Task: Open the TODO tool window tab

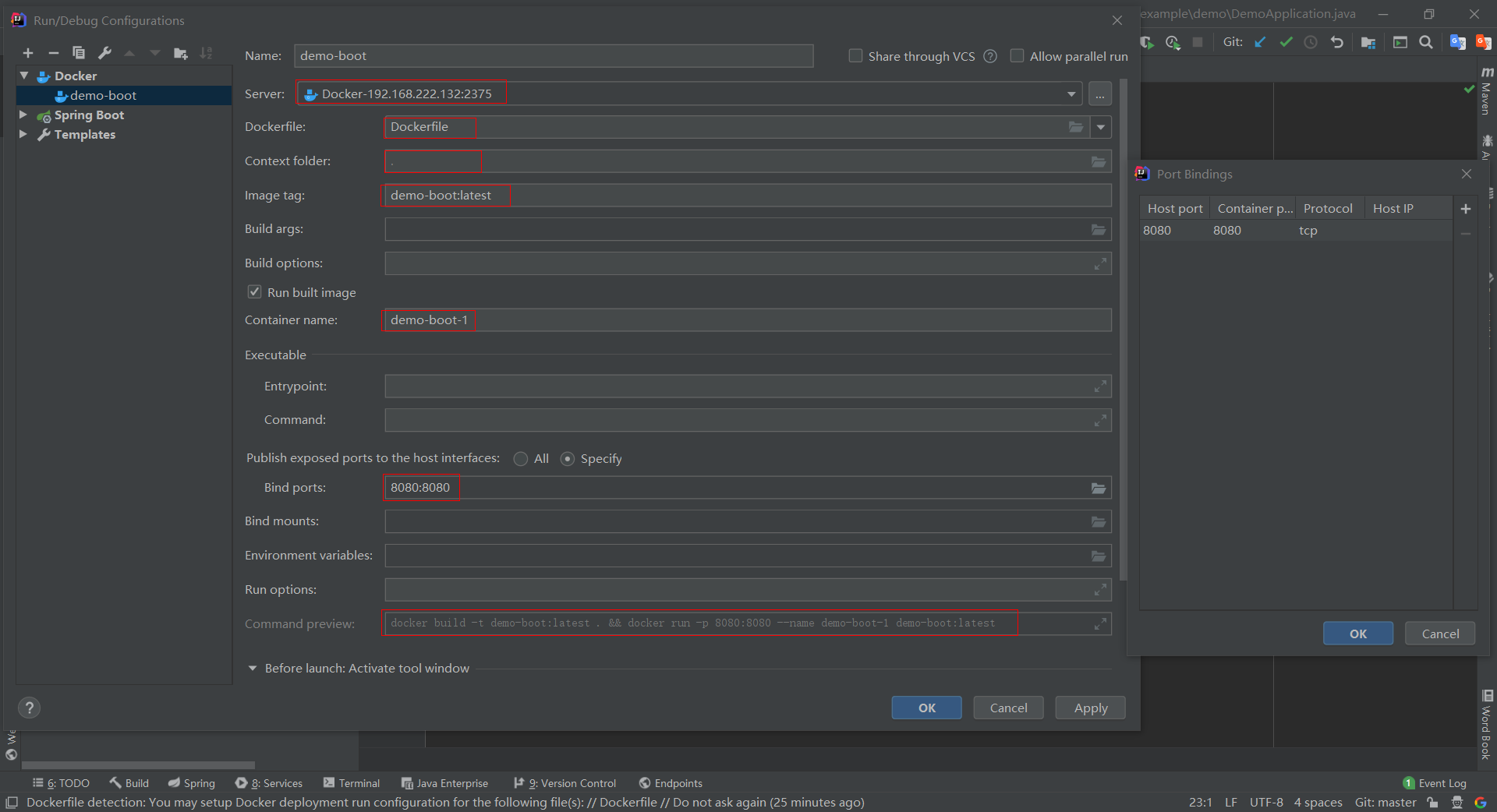Action: (x=61, y=783)
